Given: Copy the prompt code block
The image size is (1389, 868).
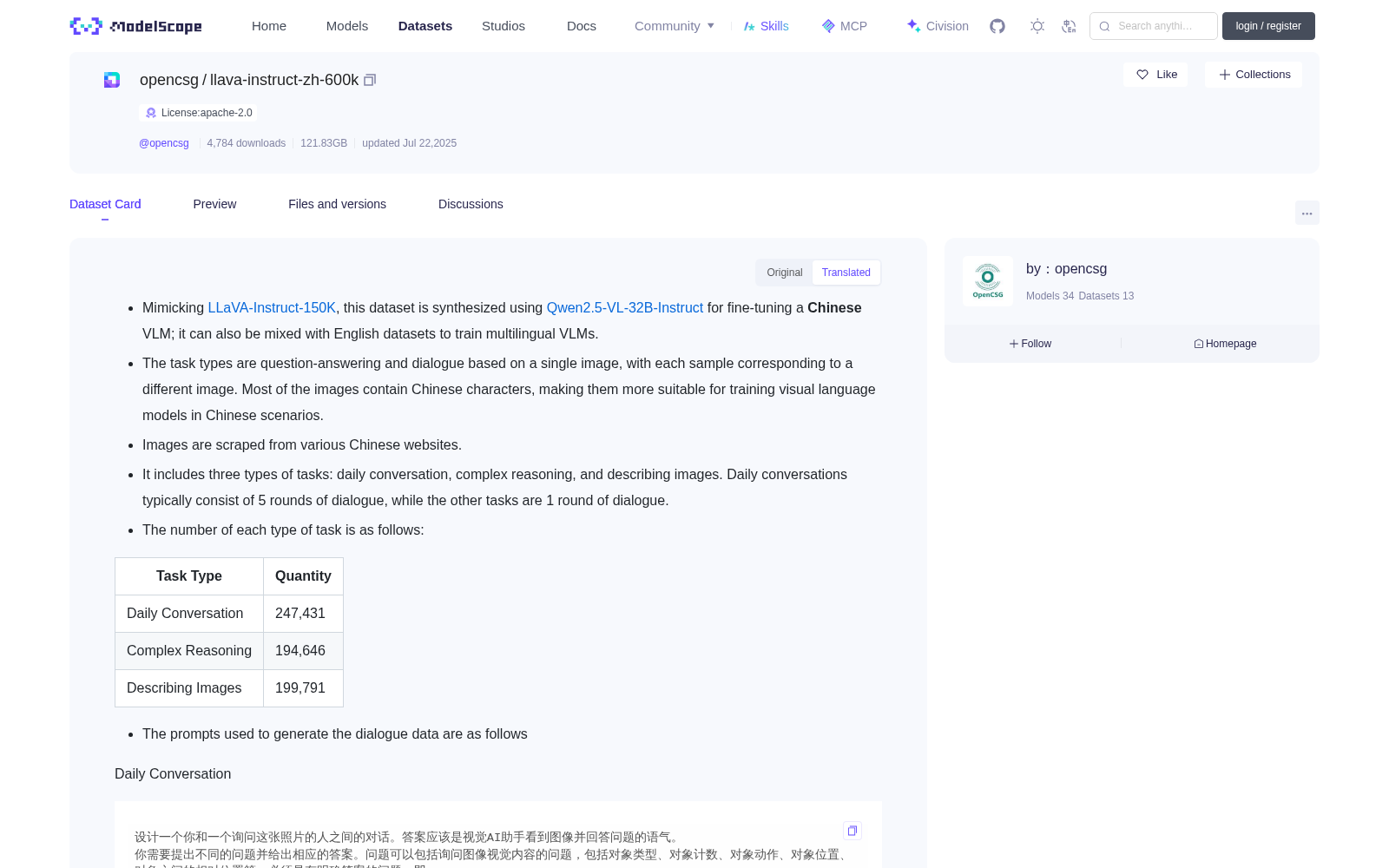Looking at the screenshot, I should (x=852, y=831).
